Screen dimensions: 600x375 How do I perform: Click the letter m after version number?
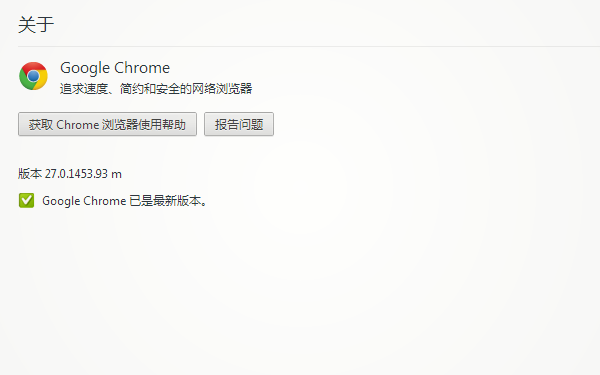(116, 174)
